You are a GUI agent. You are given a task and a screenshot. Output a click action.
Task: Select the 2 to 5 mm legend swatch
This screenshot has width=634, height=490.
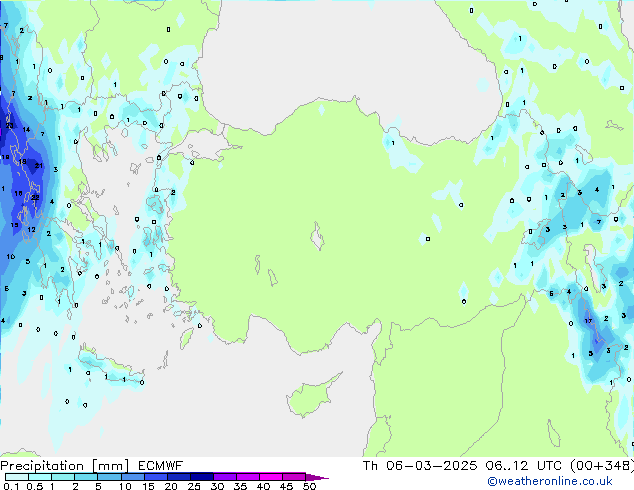86,477
